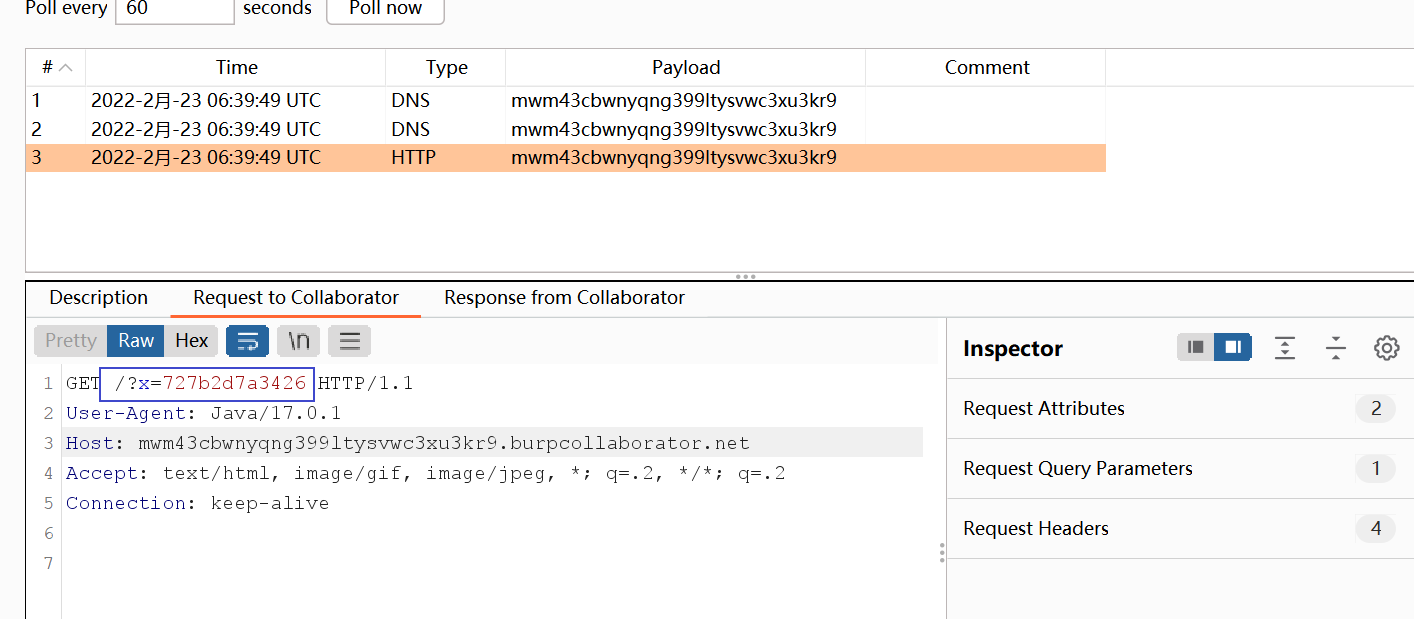Select the Raw view mode

136,341
